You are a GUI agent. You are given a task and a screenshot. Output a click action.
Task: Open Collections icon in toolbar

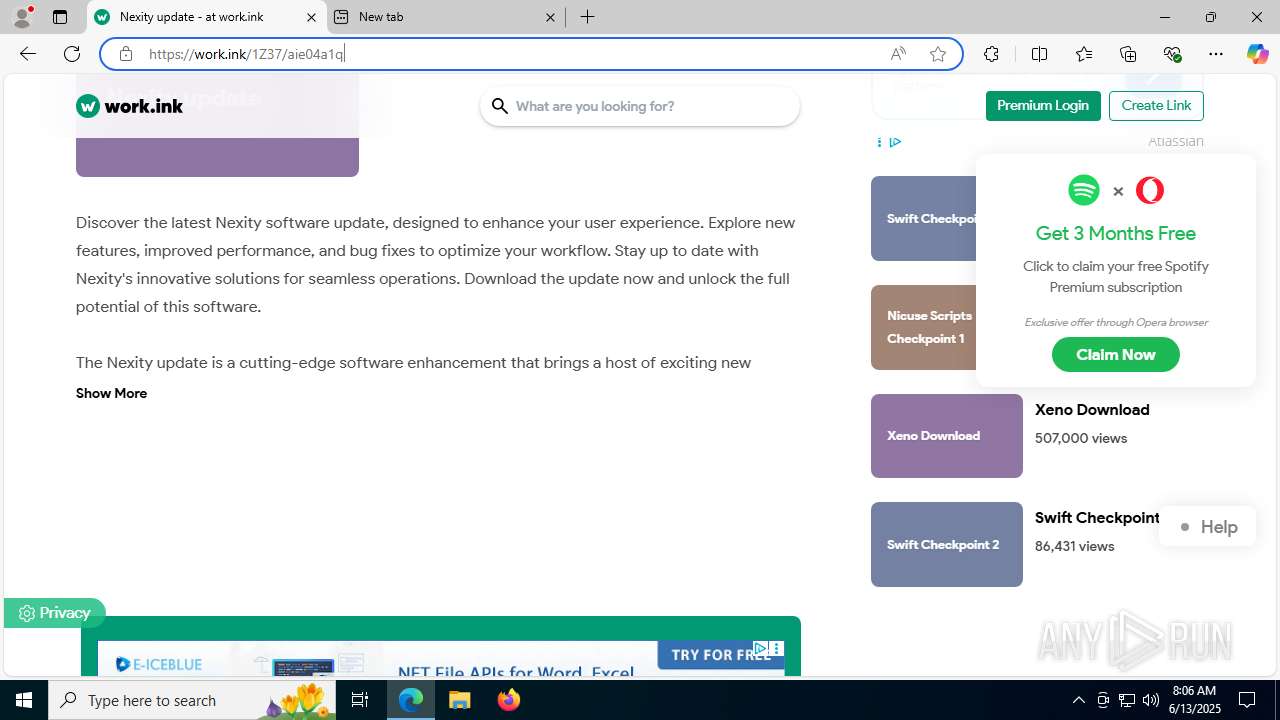[1128, 54]
